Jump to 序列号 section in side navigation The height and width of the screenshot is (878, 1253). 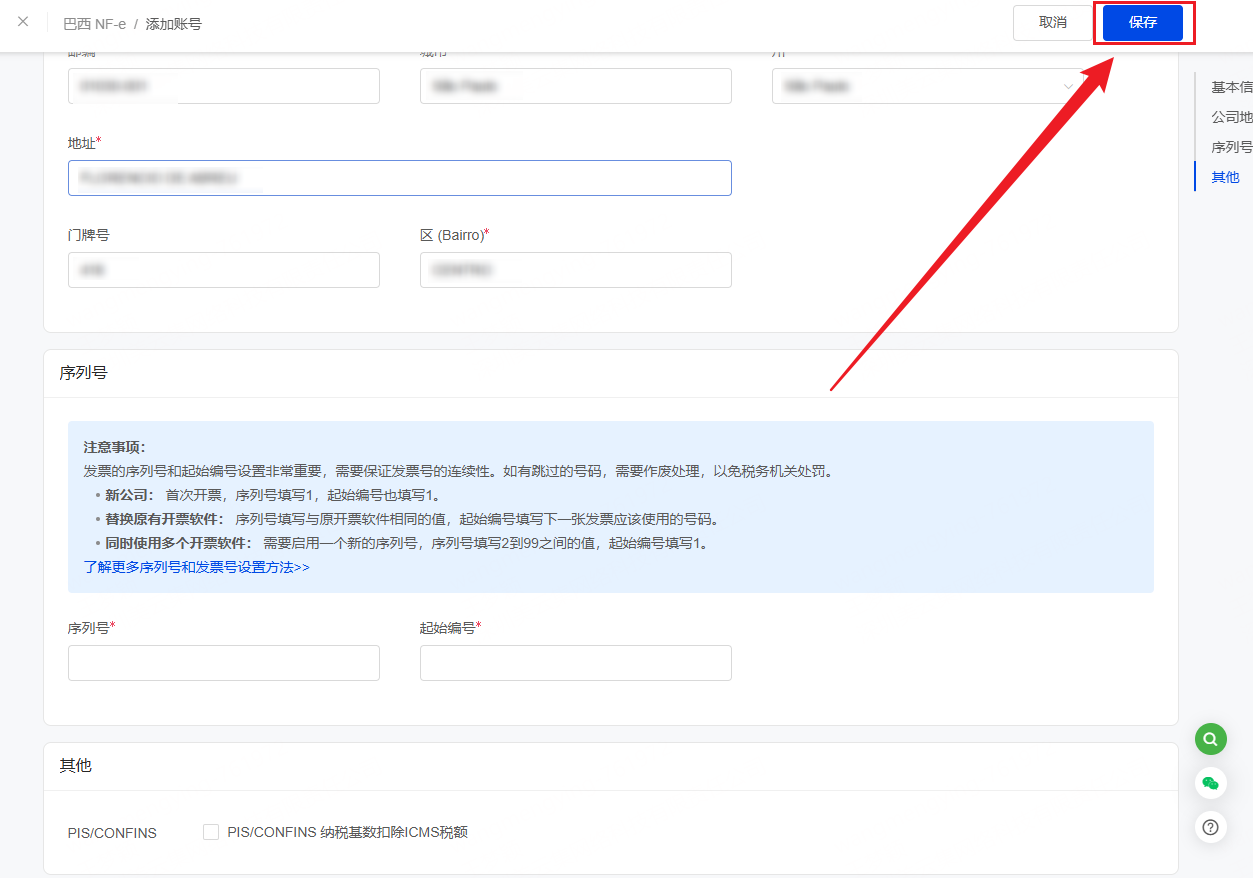1231,147
